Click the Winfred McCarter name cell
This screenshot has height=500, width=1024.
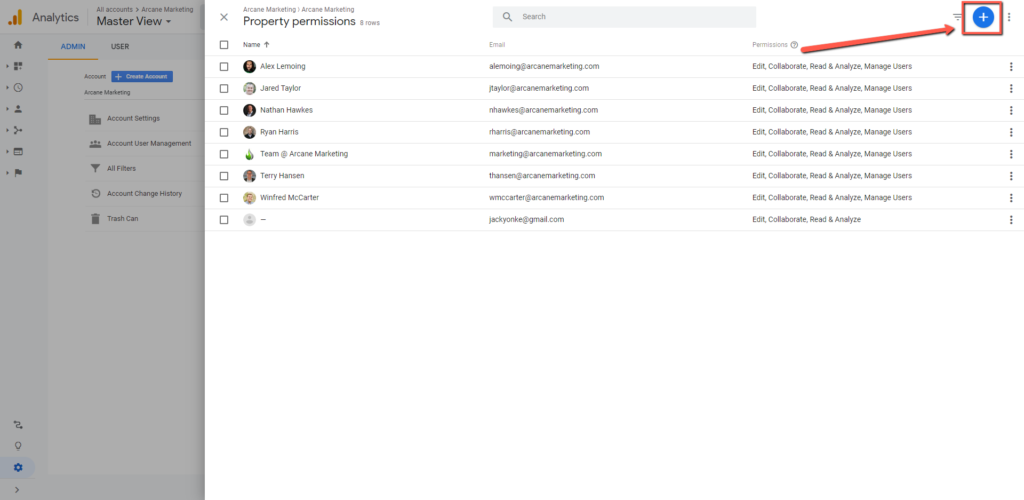289,198
